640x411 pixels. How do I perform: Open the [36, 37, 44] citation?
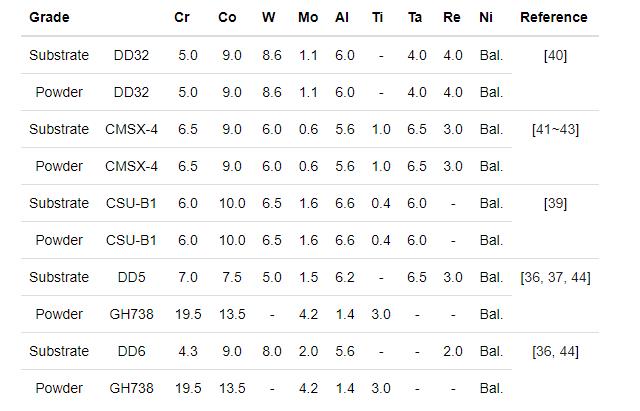[555, 277]
